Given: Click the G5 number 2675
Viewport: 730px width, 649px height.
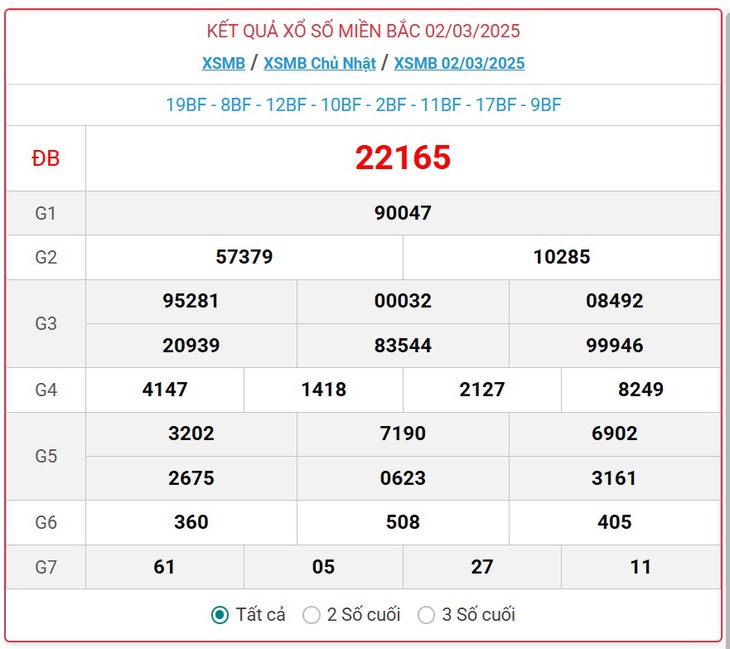Looking at the screenshot, I should click(x=191, y=478).
